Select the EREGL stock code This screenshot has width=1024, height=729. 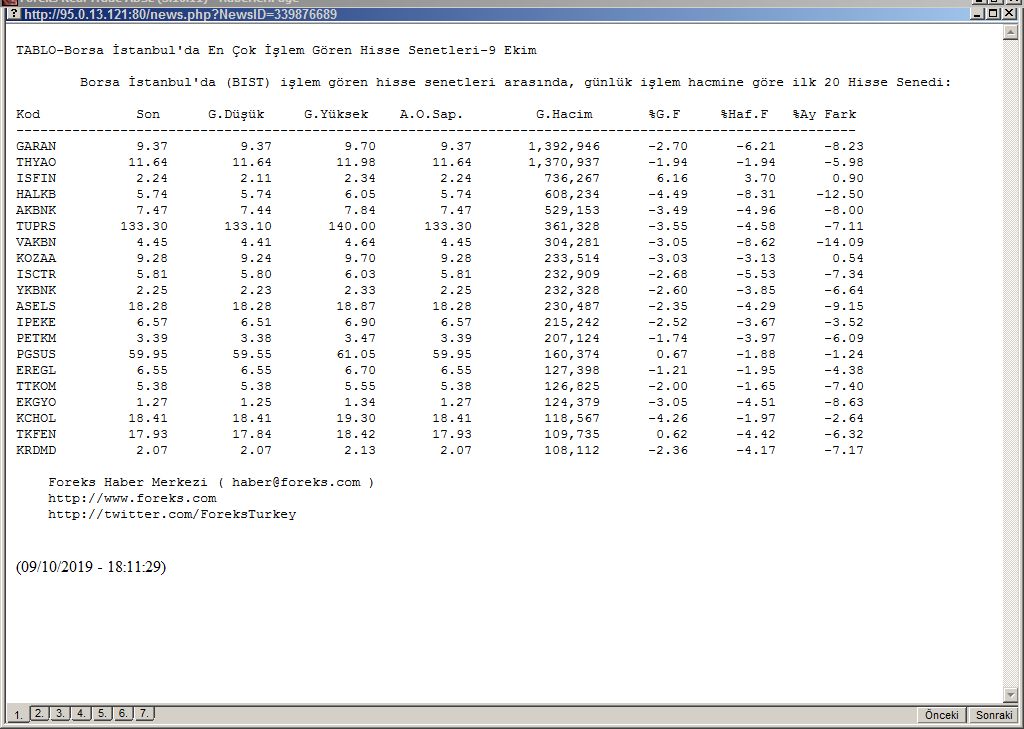pos(36,370)
